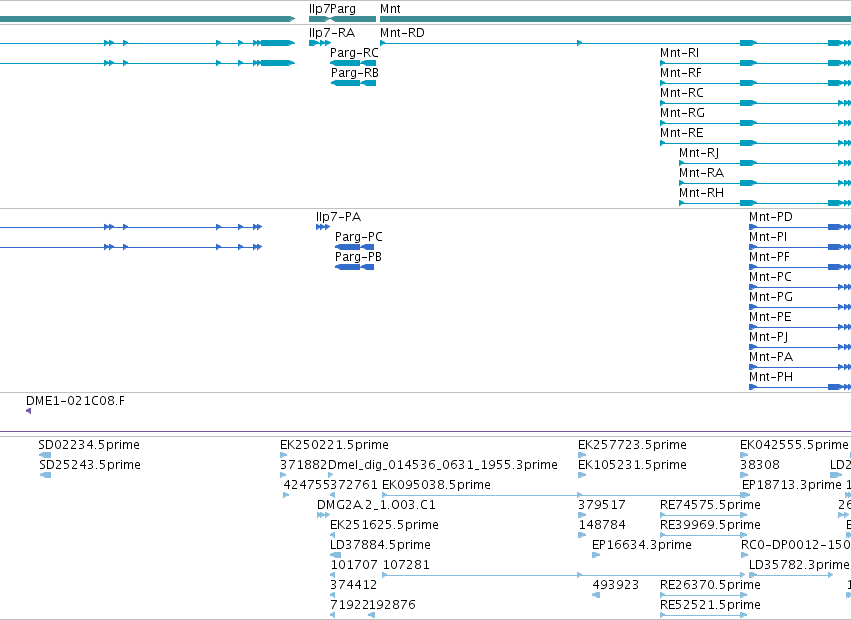Open the RE26370.5prime EST label

tap(710, 586)
